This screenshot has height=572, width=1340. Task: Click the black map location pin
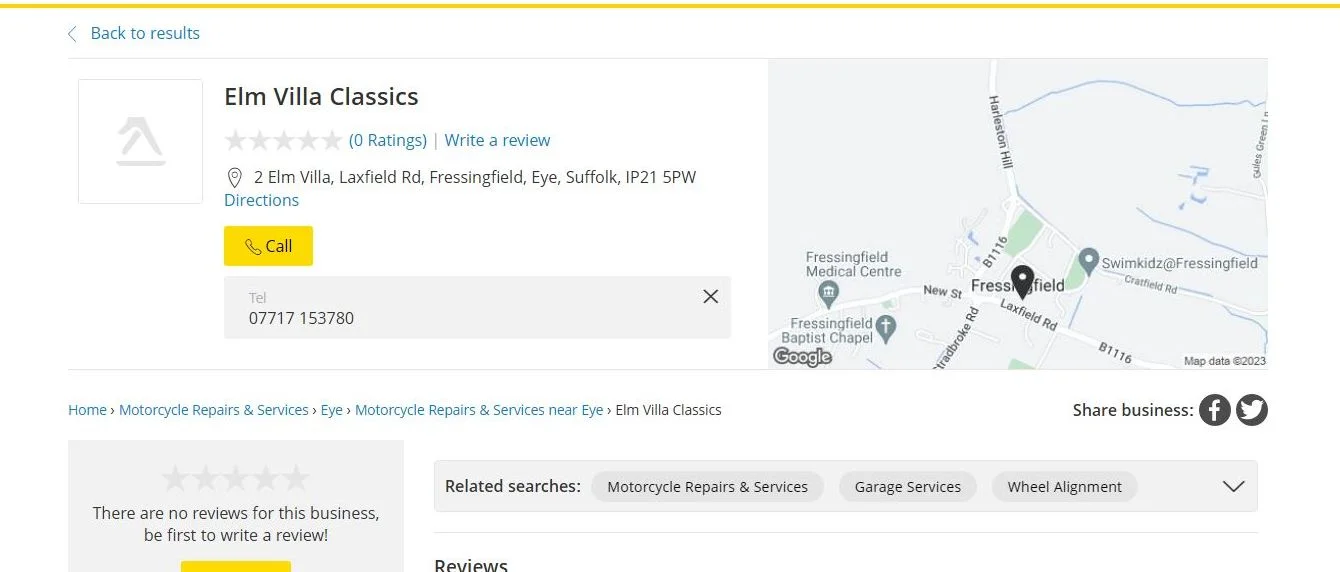pyautogui.click(x=1021, y=281)
